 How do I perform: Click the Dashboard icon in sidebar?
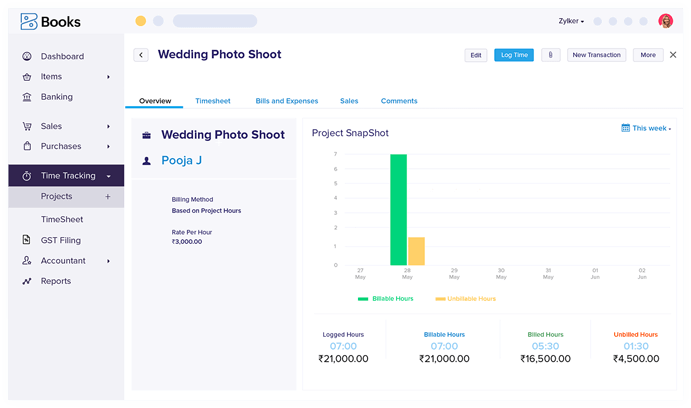coord(27,56)
